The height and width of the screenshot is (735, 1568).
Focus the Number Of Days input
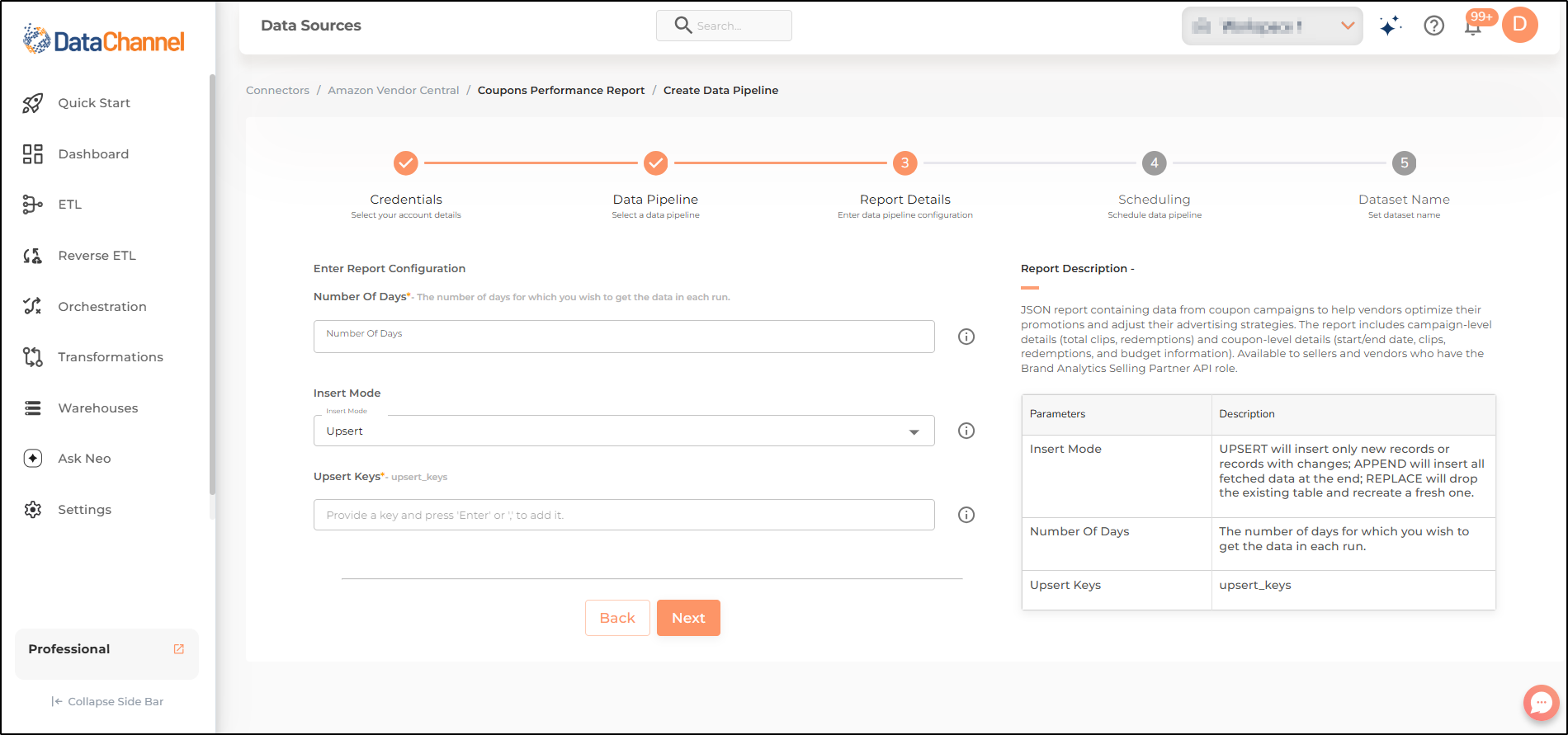tap(624, 337)
